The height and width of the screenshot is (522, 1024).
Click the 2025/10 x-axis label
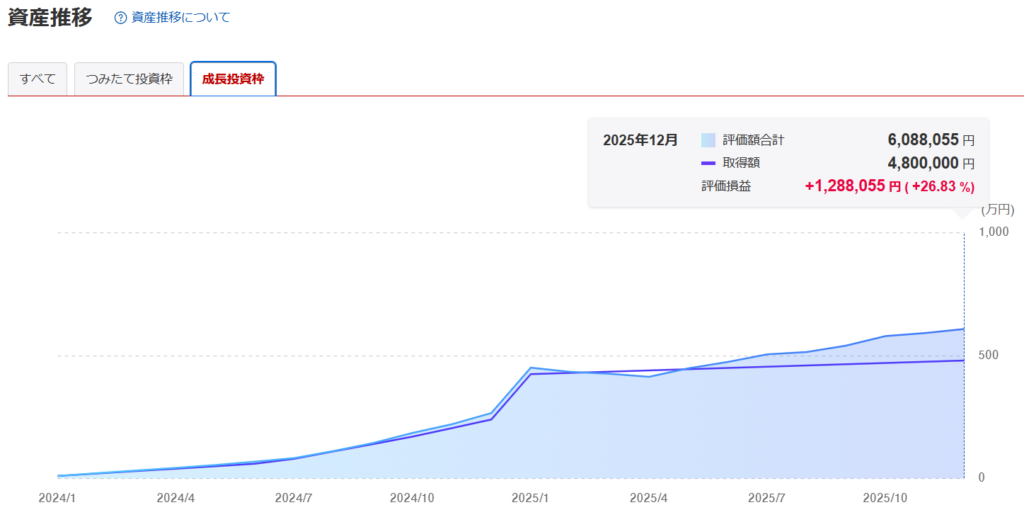tap(885, 497)
